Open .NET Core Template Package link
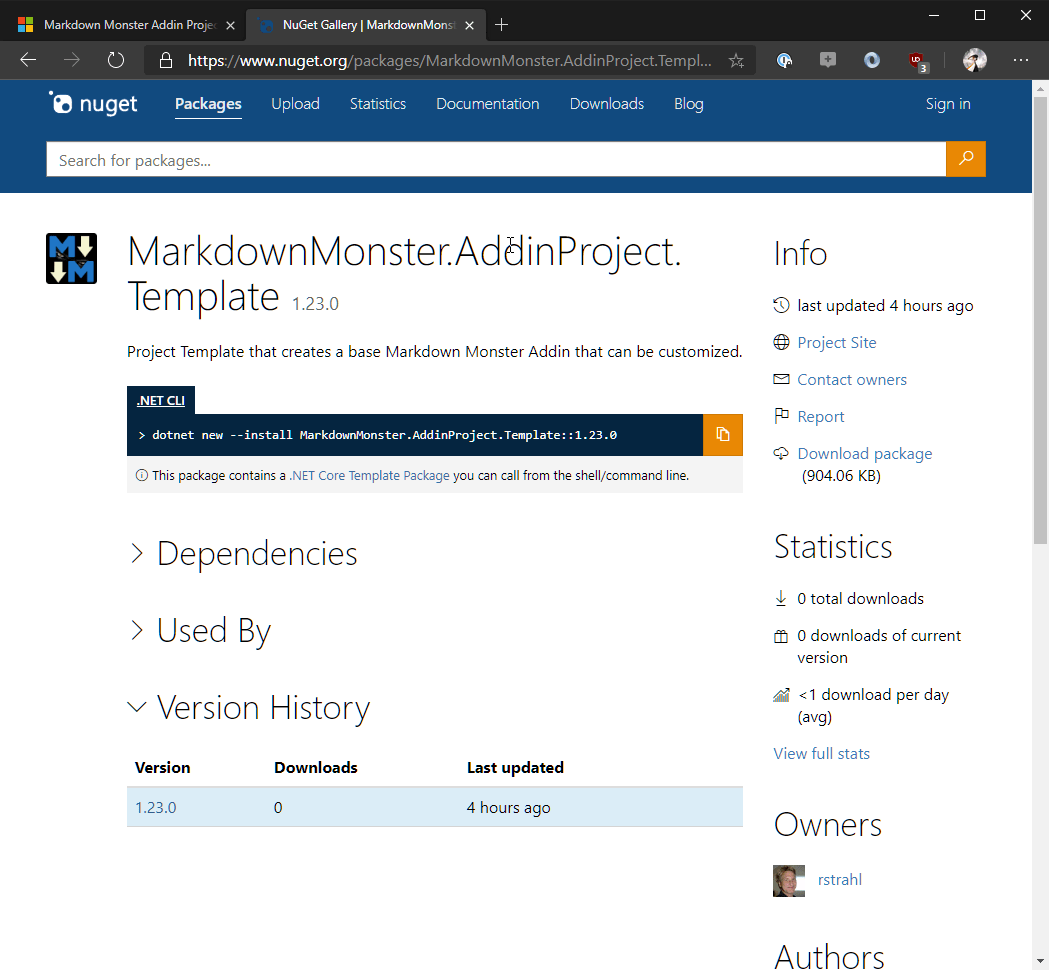 pos(369,476)
